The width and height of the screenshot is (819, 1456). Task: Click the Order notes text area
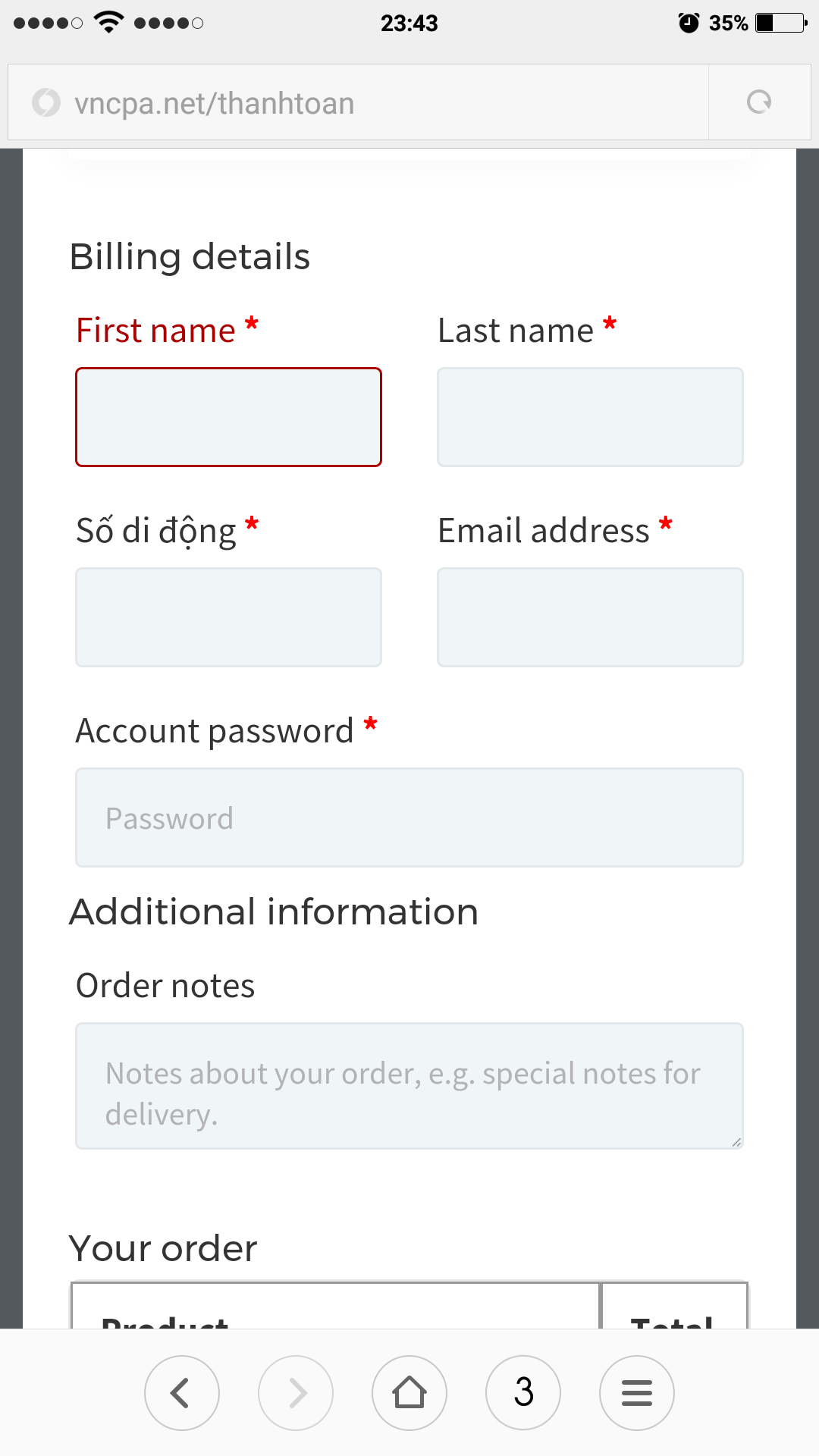409,1086
